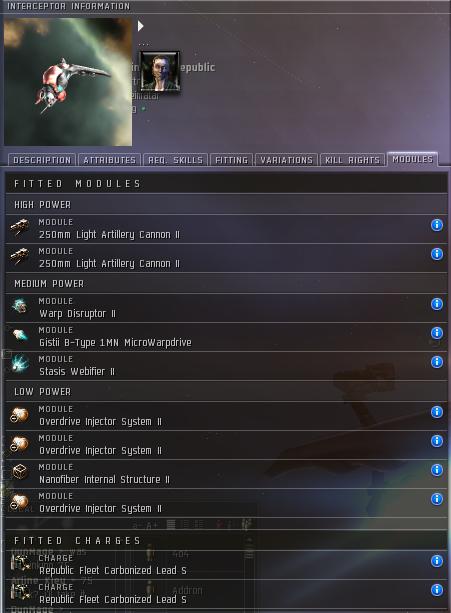Click the Gistii MicroWarpdrive module icon
This screenshot has height=613, width=451.
coord(20,335)
